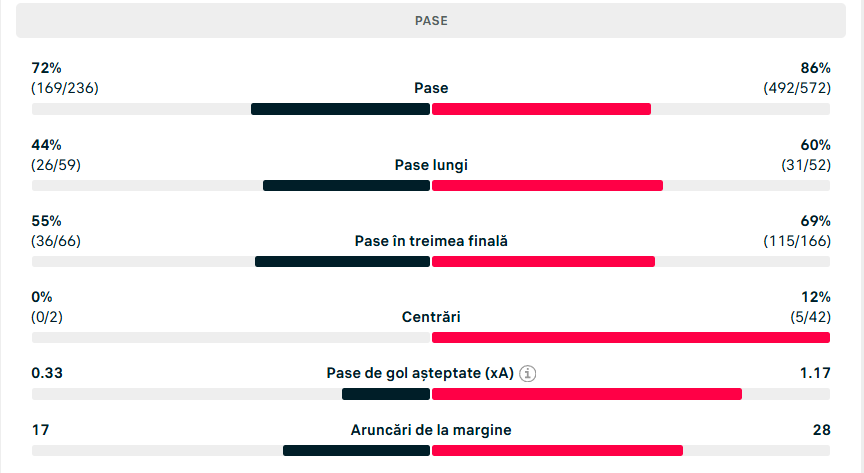Click the 17 throw-ins value on the left

[x=41, y=430]
